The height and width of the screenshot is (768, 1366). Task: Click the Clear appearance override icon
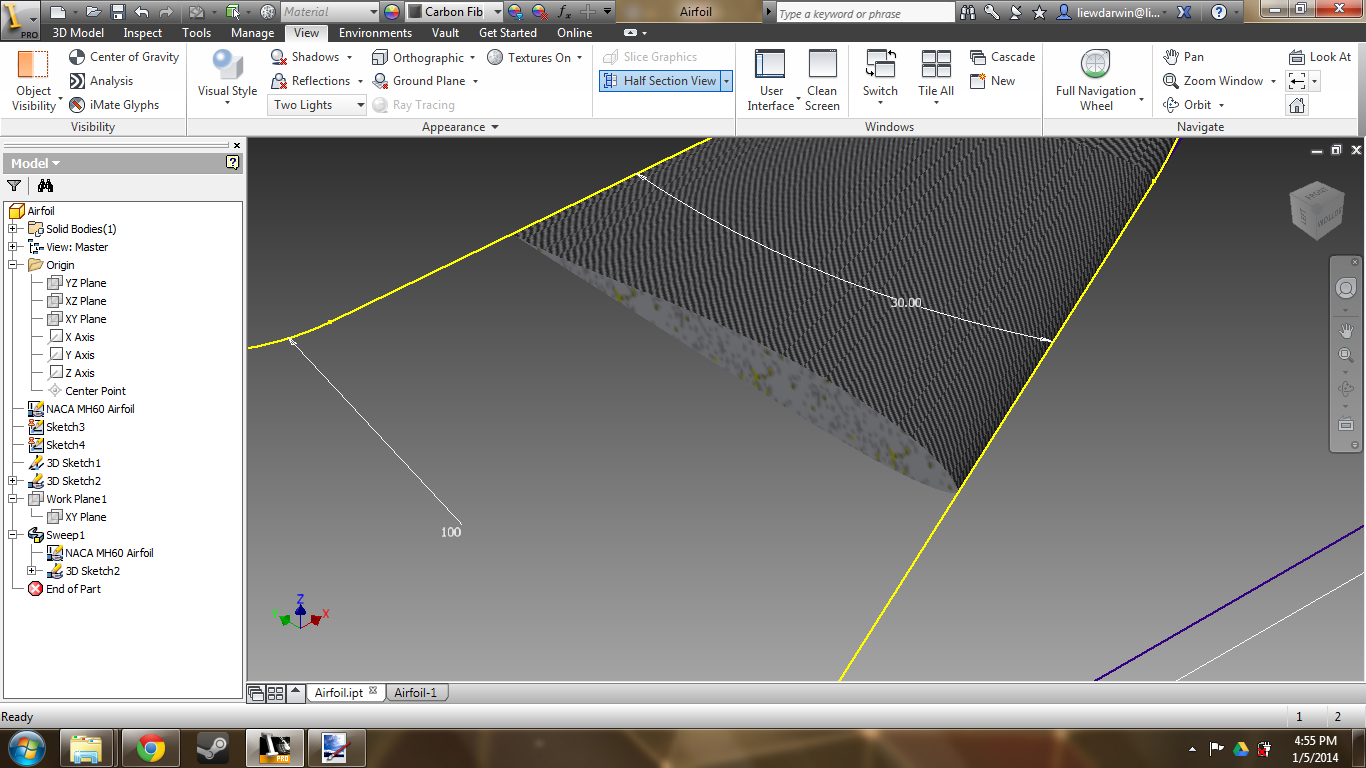pos(540,12)
